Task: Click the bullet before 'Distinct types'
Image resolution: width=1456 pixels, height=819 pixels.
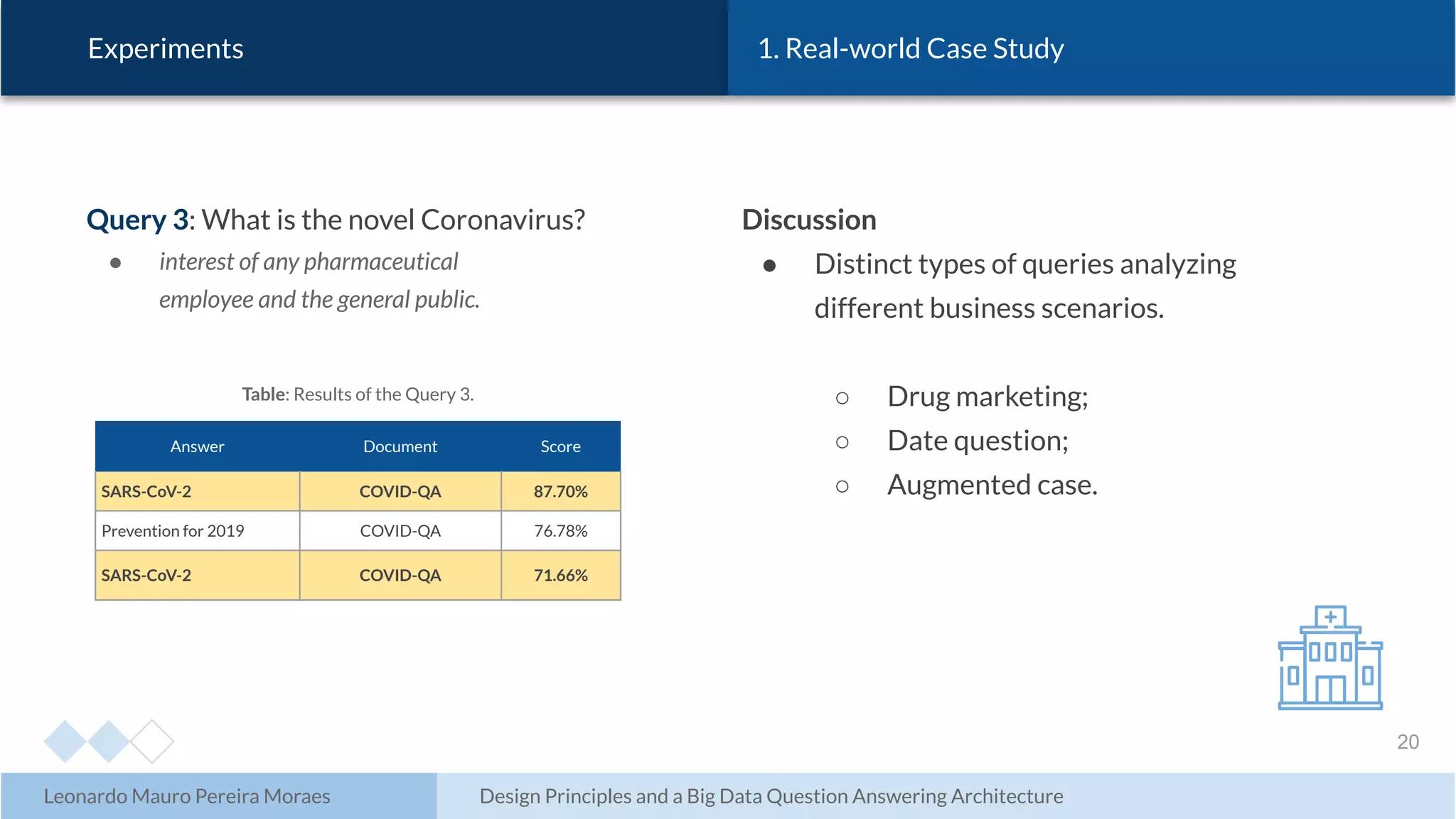Action: point(769,266)
